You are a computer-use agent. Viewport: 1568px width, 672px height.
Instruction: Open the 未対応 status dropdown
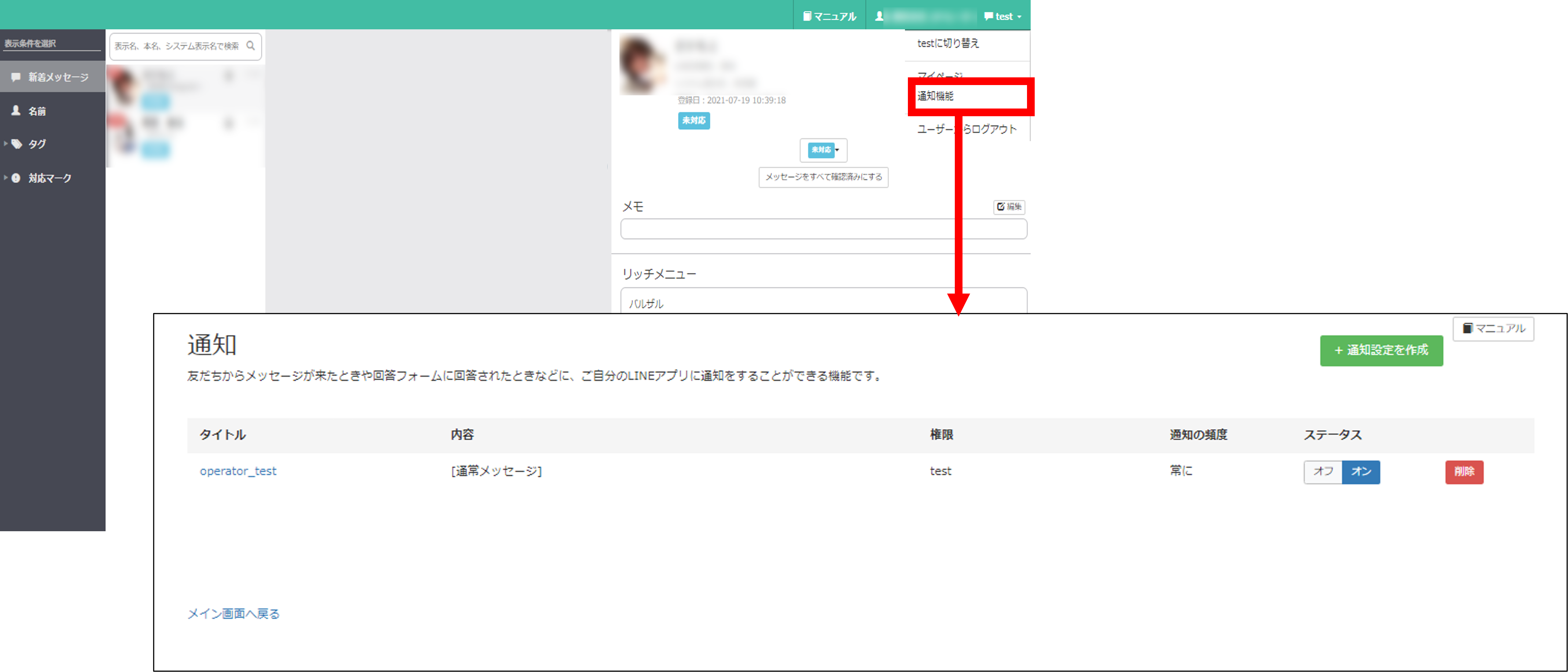point(824,150)
